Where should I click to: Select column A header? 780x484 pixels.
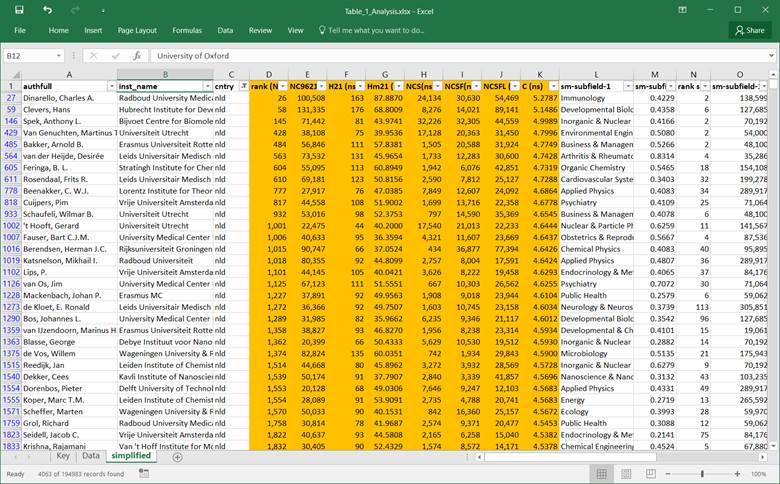69,75
